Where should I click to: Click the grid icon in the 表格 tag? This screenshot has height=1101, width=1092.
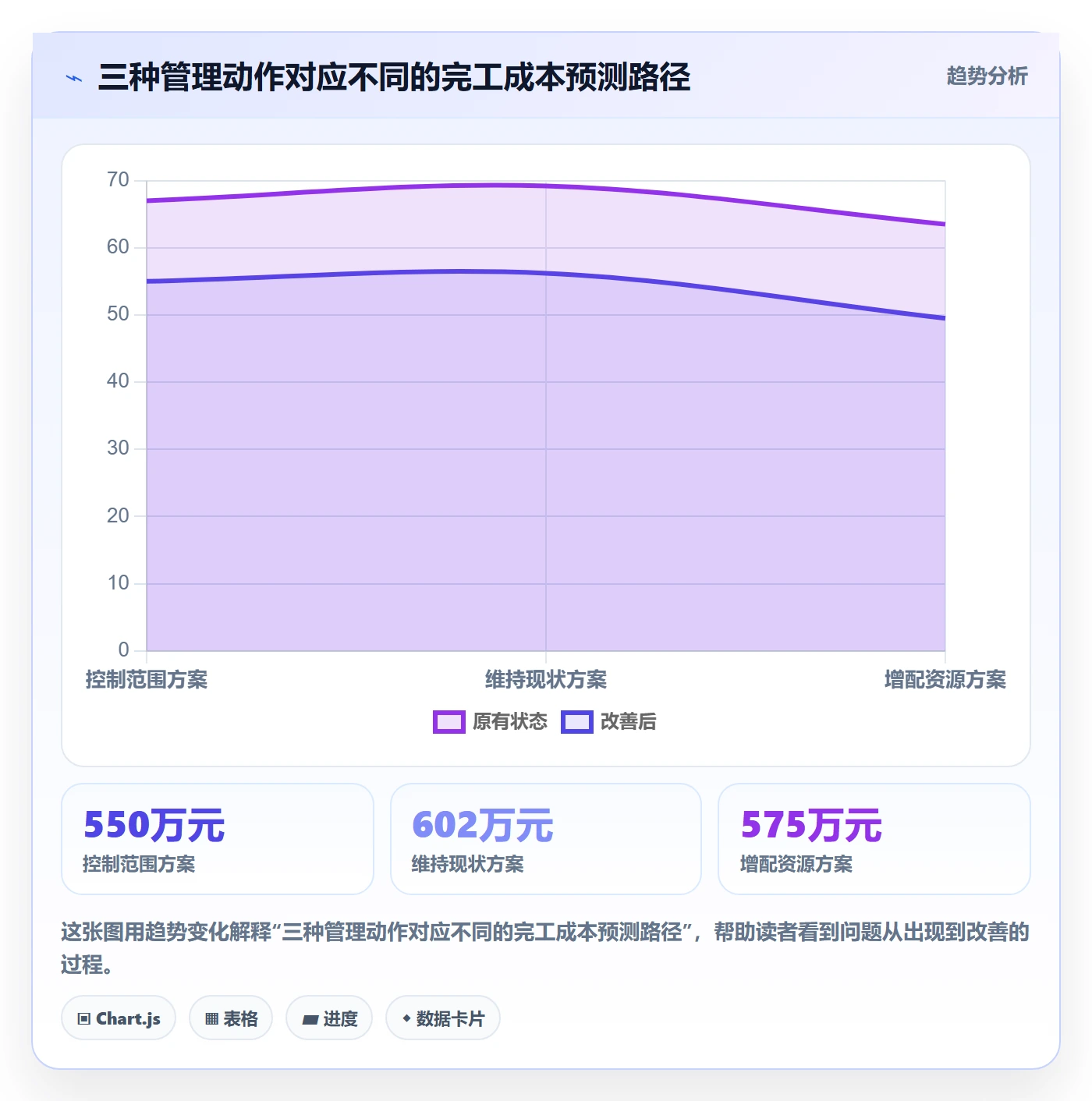(212, 1018)
